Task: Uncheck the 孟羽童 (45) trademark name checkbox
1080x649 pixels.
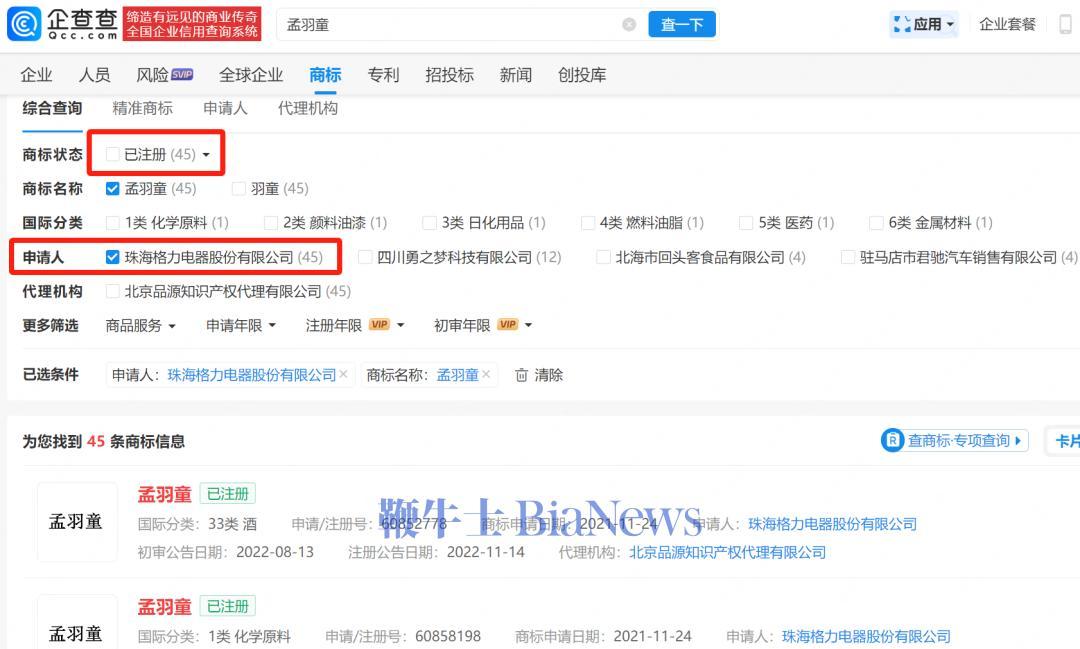Action: (112, 189)
